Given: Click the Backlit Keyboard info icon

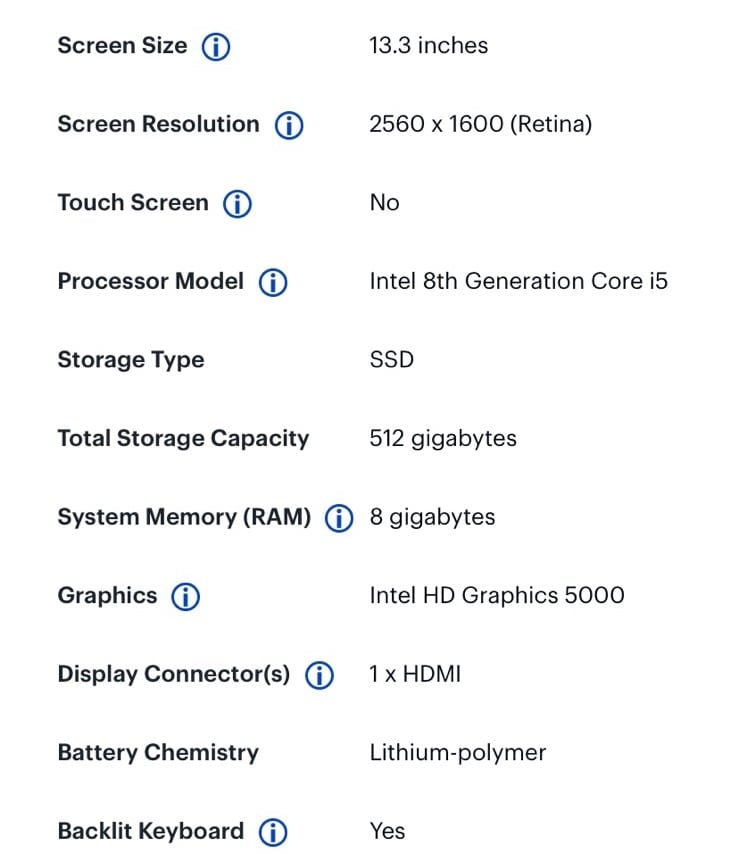Looking at the screenshot, I should point(273,832).
